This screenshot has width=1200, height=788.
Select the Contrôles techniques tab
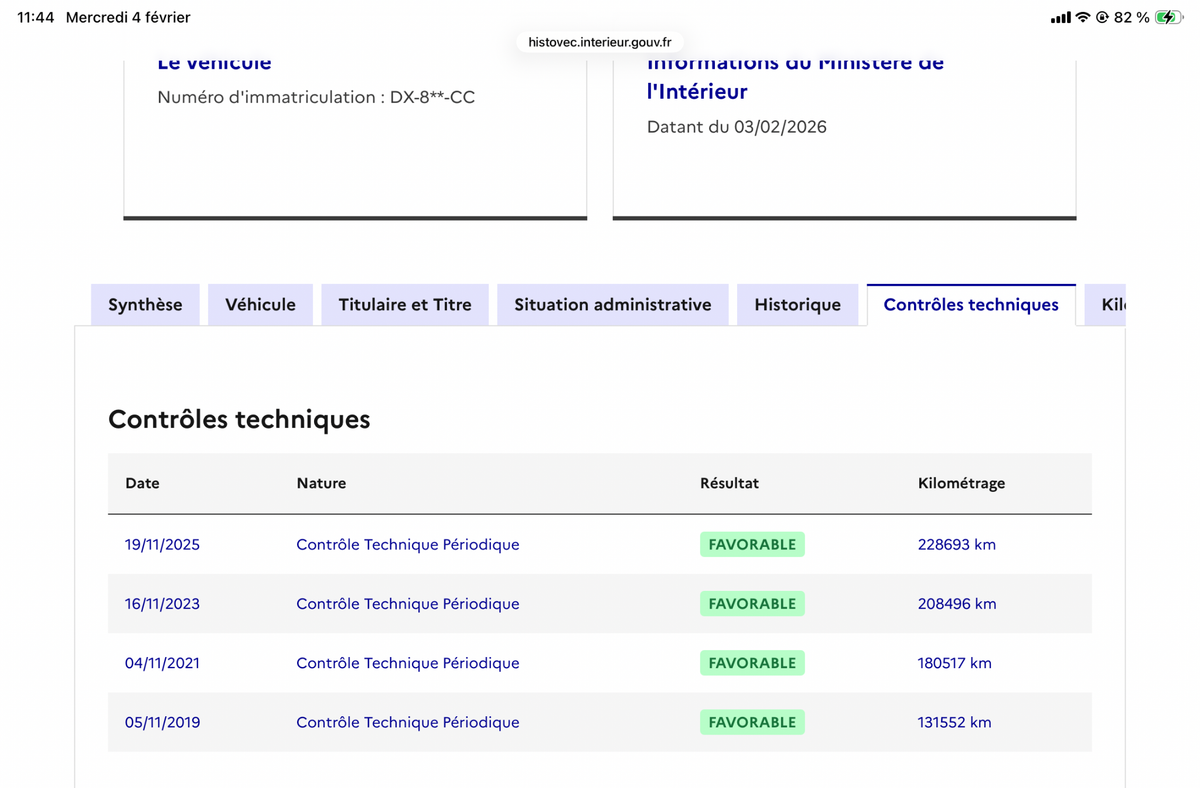971,305
